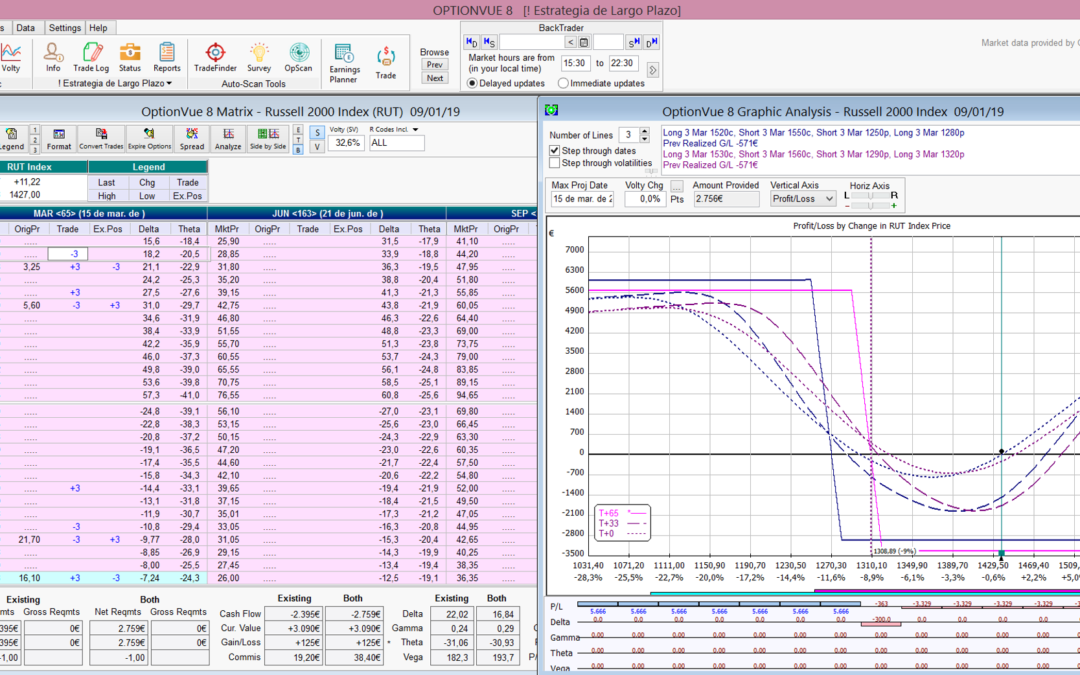1080x675 pixels.
Task: Click the Info toolbar icon
Action: pyautogui.click(x=53, y=57)
